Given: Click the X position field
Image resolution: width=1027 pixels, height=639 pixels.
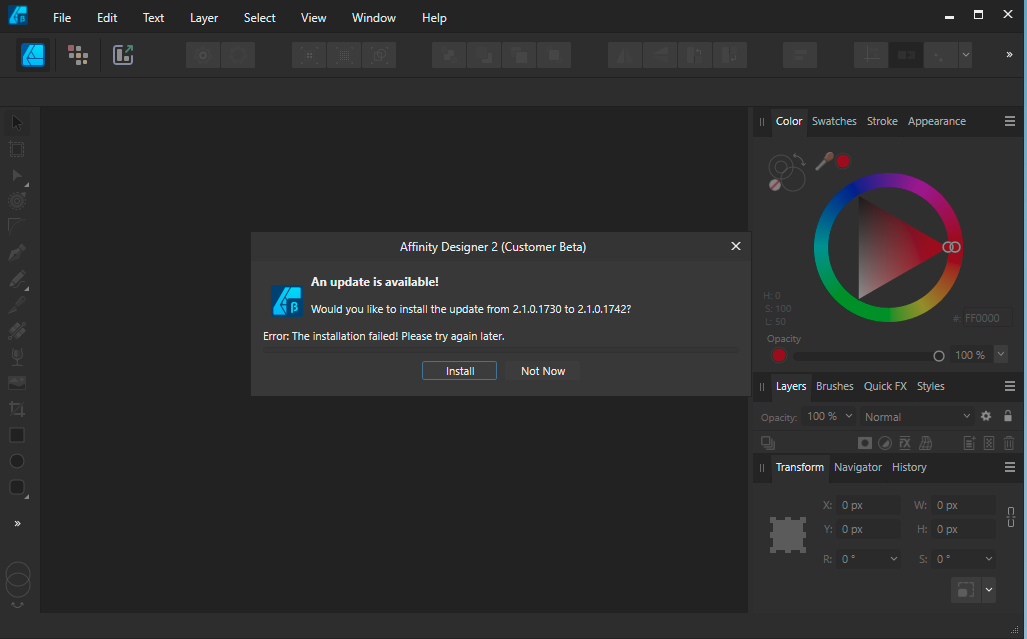Looking at the screenshot, I should [x=868, y=505].
